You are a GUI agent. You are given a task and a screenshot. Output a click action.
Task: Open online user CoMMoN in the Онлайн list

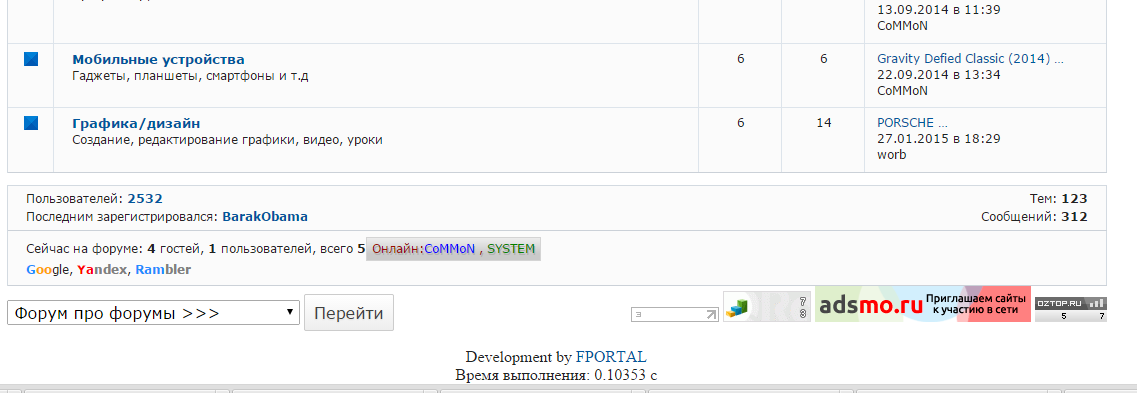pos(450,249)
